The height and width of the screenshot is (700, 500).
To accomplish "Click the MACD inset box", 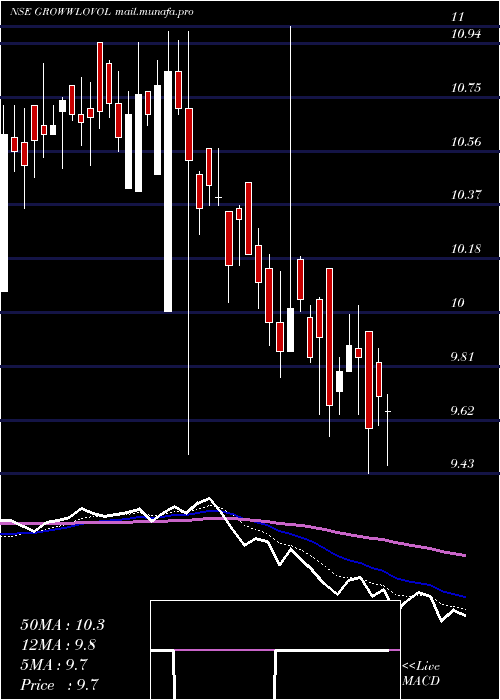I will click(x=275, y=650).
